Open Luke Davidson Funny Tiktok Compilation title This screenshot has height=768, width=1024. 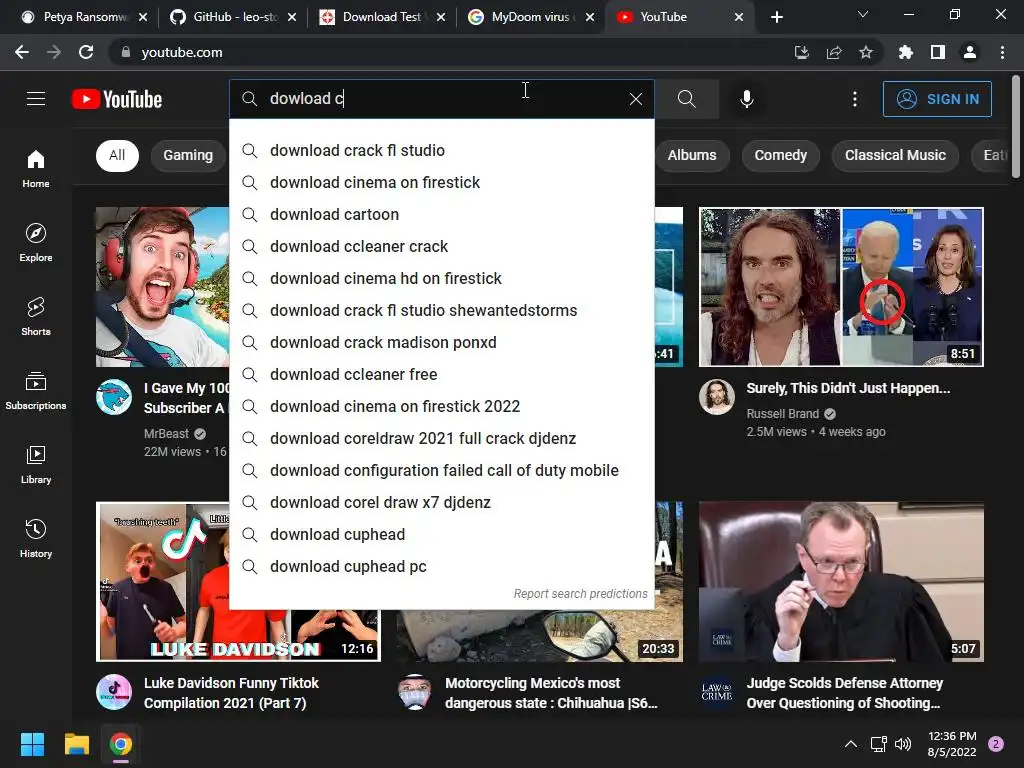231,693
